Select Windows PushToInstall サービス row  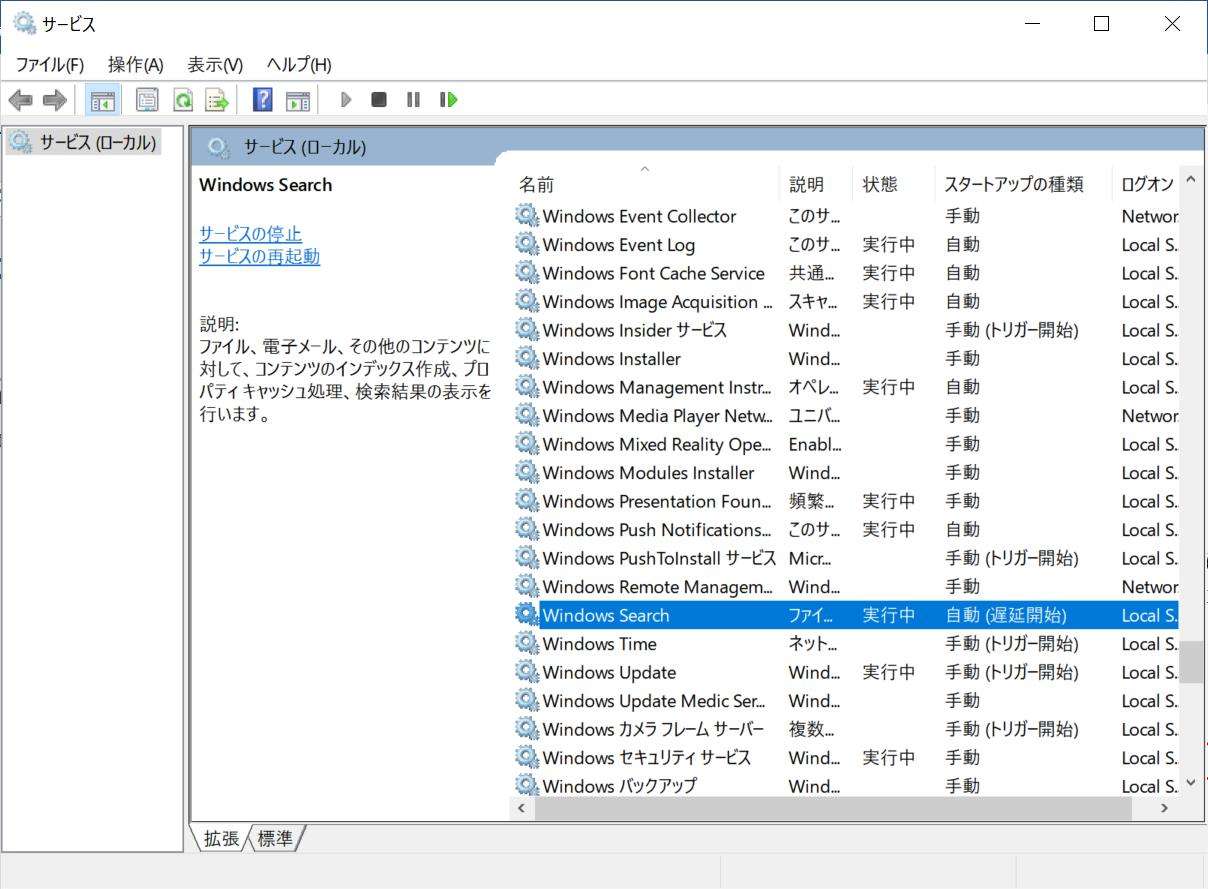(846, 558)
